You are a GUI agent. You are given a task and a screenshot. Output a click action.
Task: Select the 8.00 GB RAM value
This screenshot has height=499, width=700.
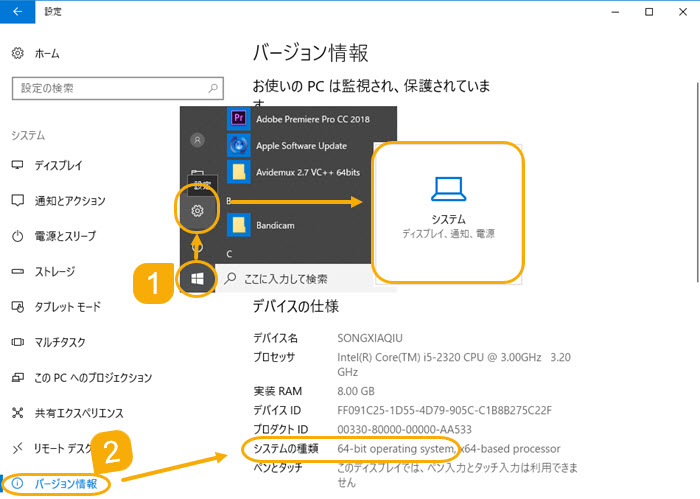click(x=356, y=391)
